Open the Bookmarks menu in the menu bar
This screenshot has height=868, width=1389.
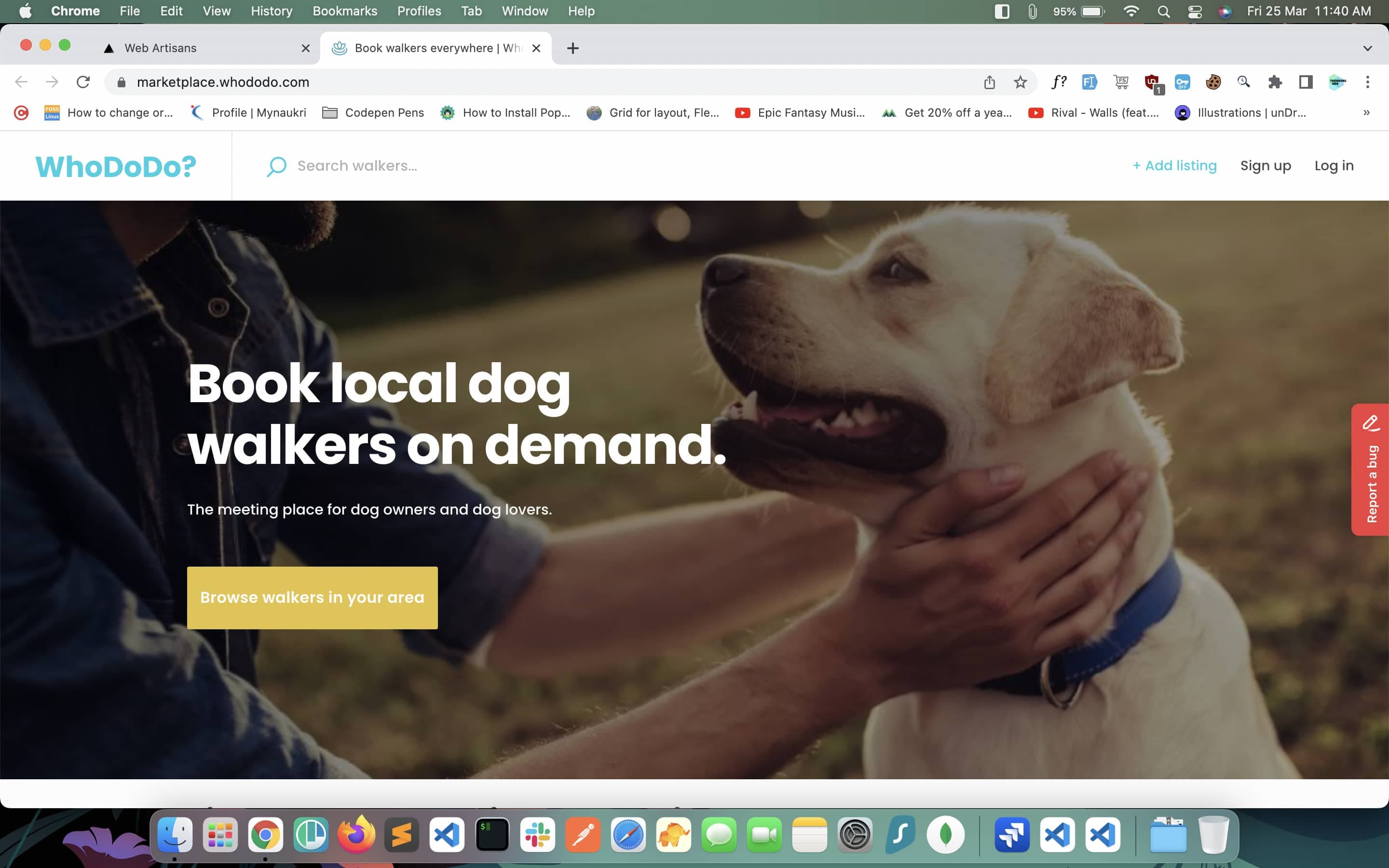(x=344, y=11)
